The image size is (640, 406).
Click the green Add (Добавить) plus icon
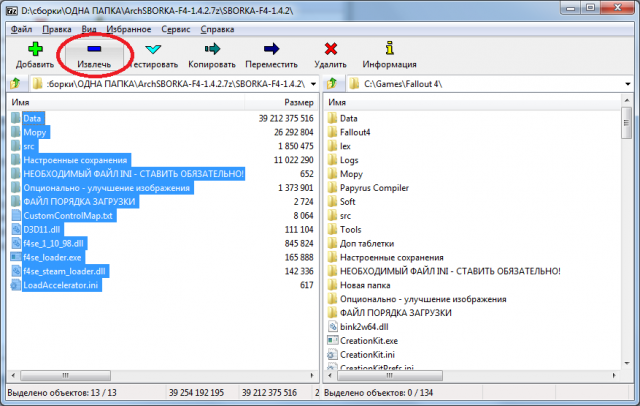tap(35, 48)
